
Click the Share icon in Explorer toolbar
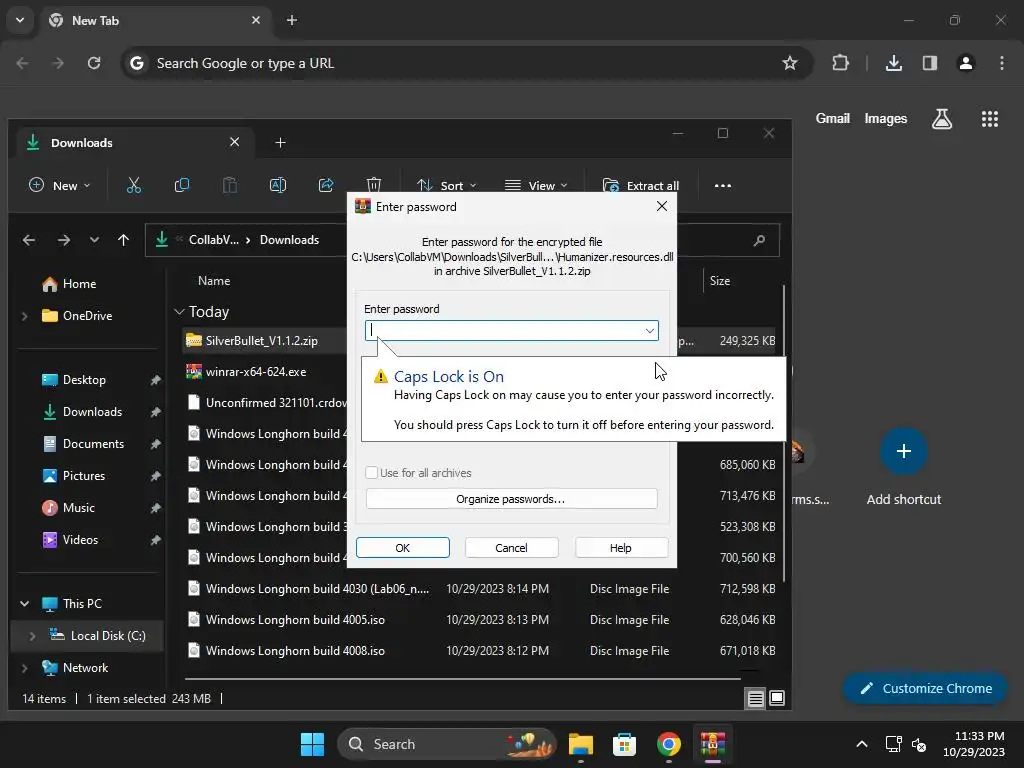coord(326,185)
